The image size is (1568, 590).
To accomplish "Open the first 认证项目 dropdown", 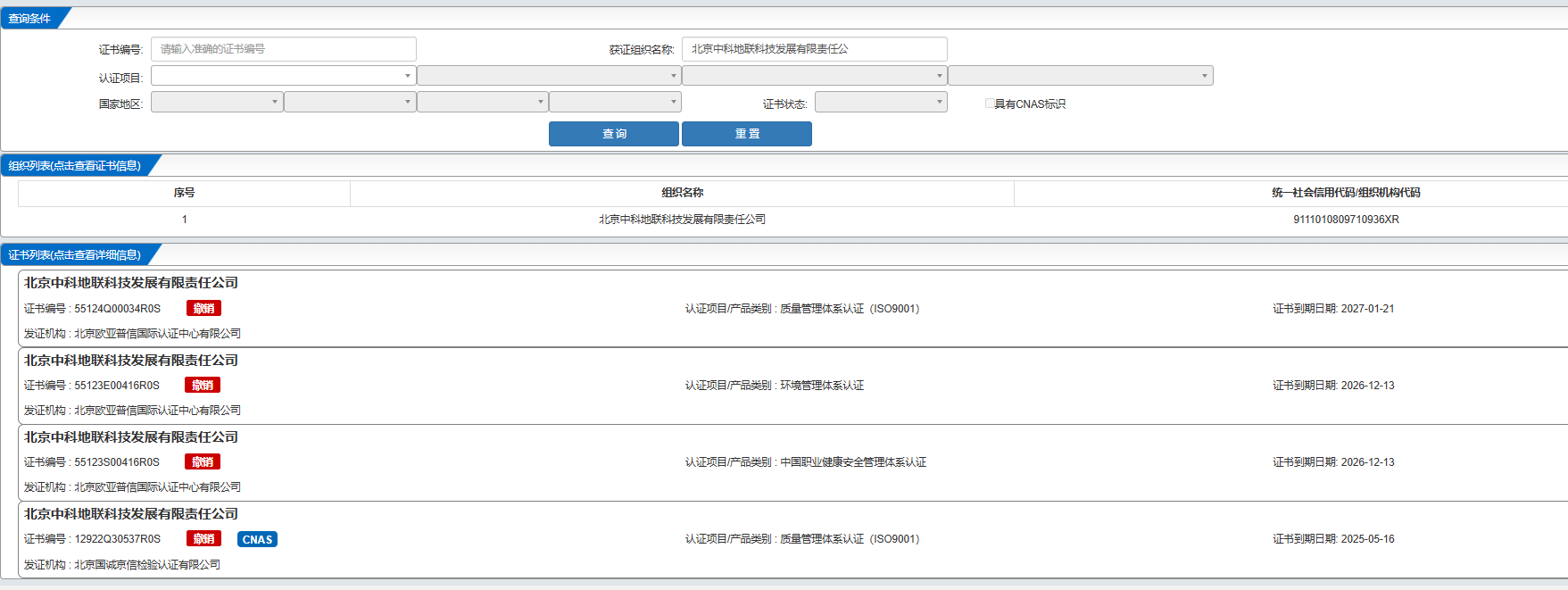I will tap(283, 76).
